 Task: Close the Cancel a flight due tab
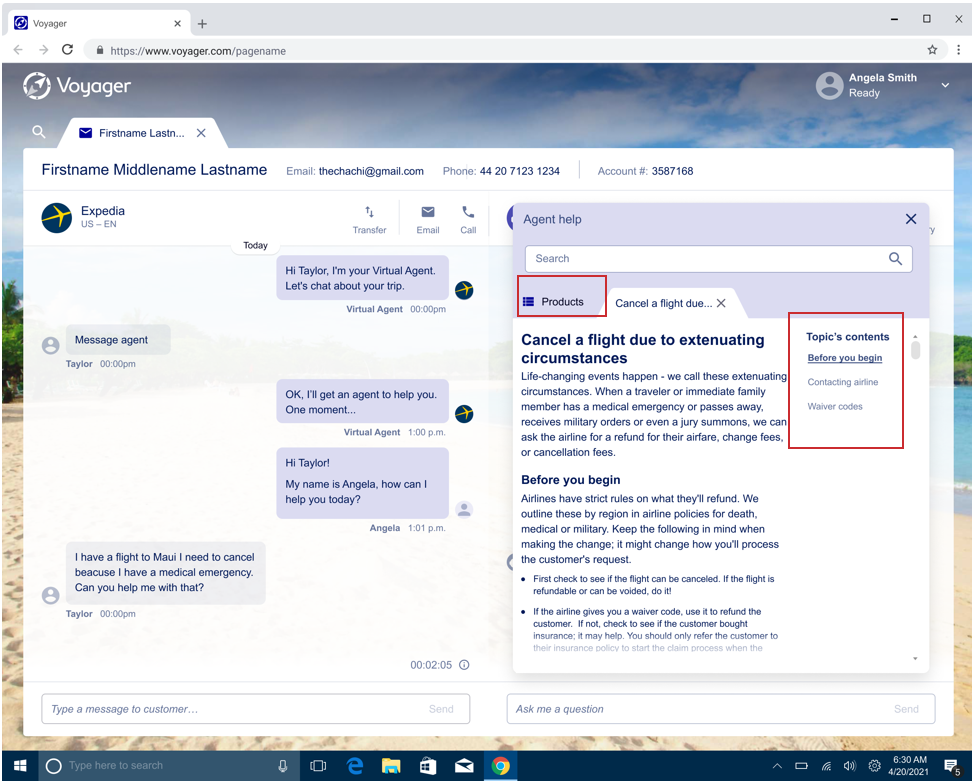tap(721, 303)
